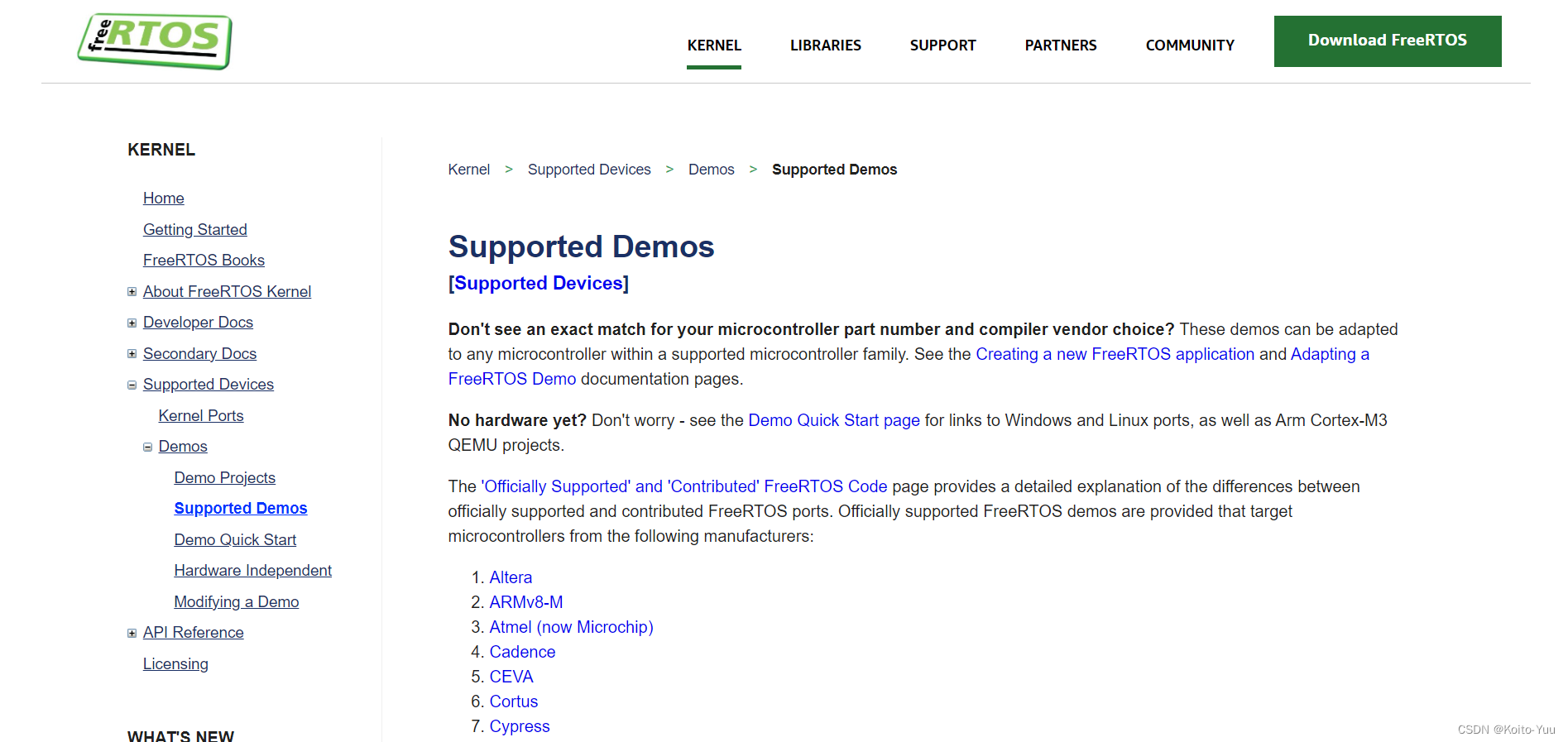
Task: Open the Atmel (now Microchip) link
Action: [571, 627]
